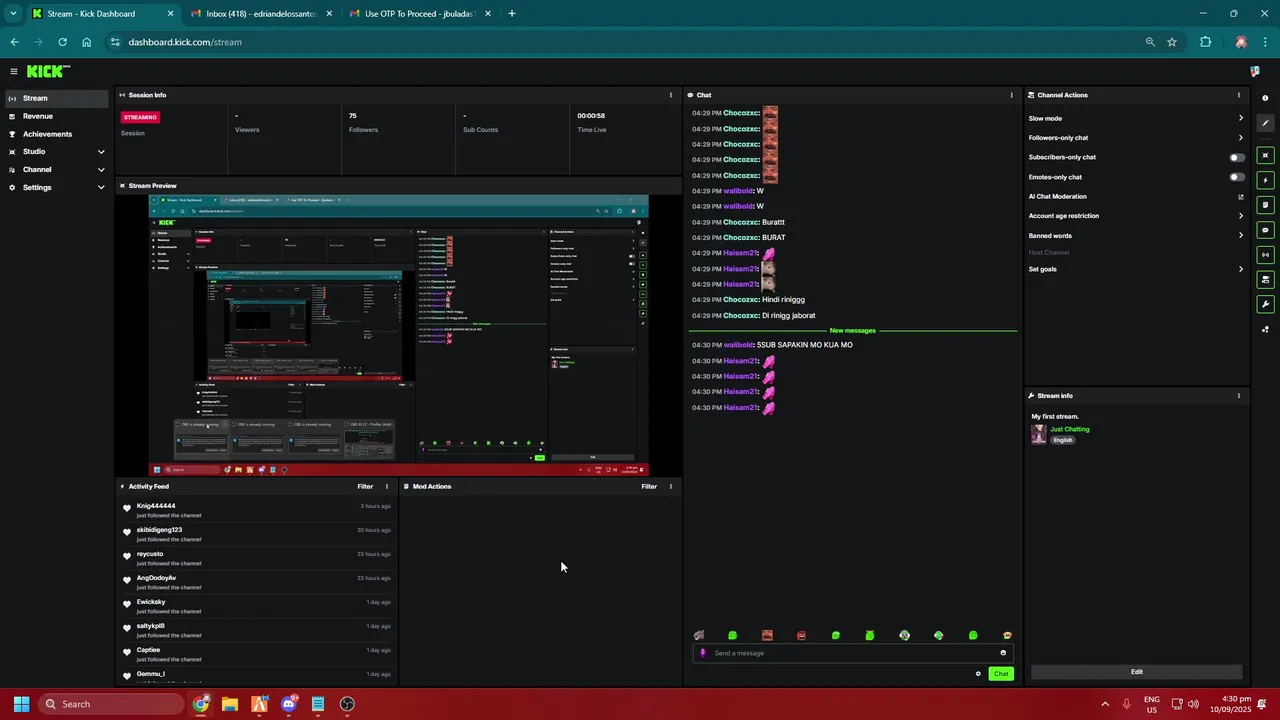The height and width of the screenshot is (720, 1280).
Task: Switch to the Inbox (418) browser tab
Action: point(261,14)
